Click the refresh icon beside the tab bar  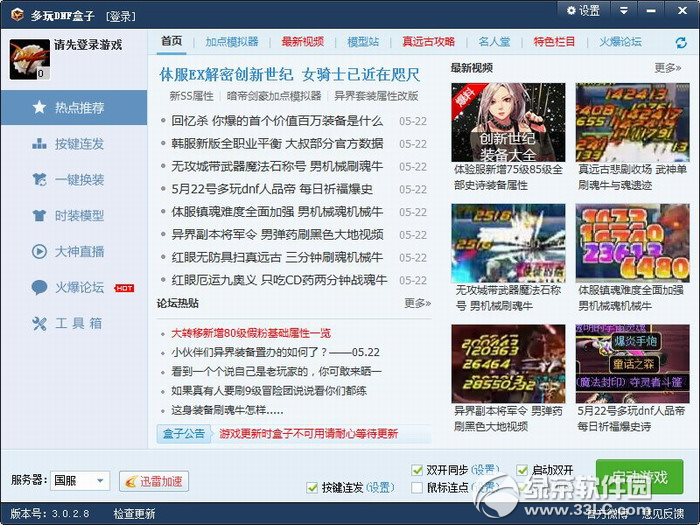[x=681, y=42]
